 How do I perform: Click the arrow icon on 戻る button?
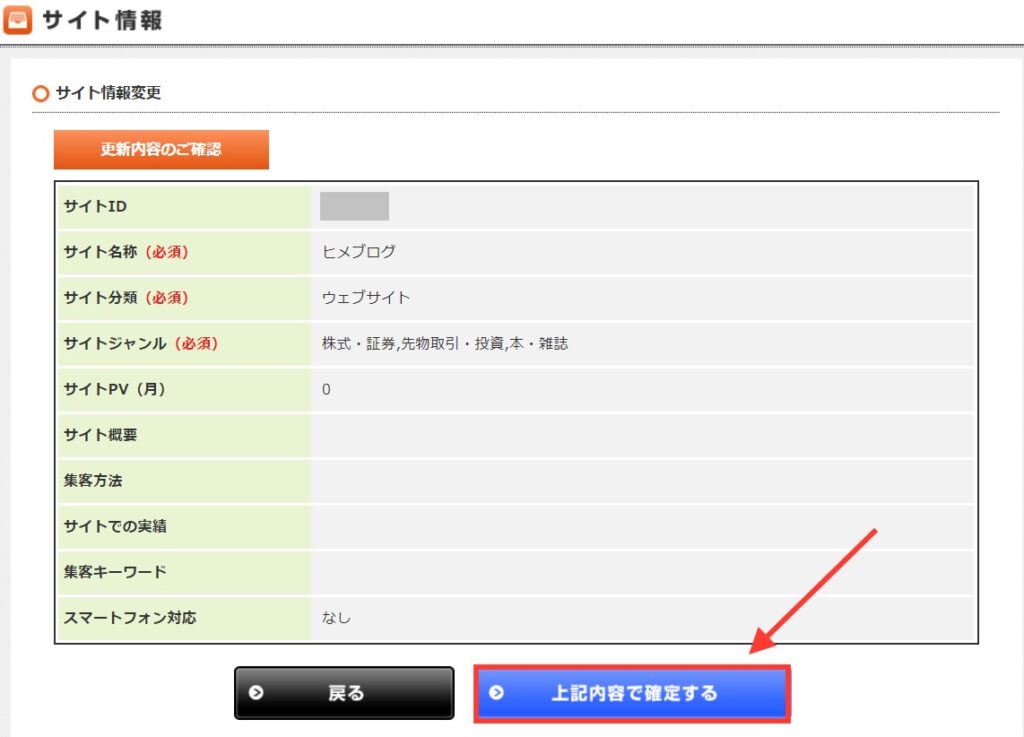tap(257, 693)
